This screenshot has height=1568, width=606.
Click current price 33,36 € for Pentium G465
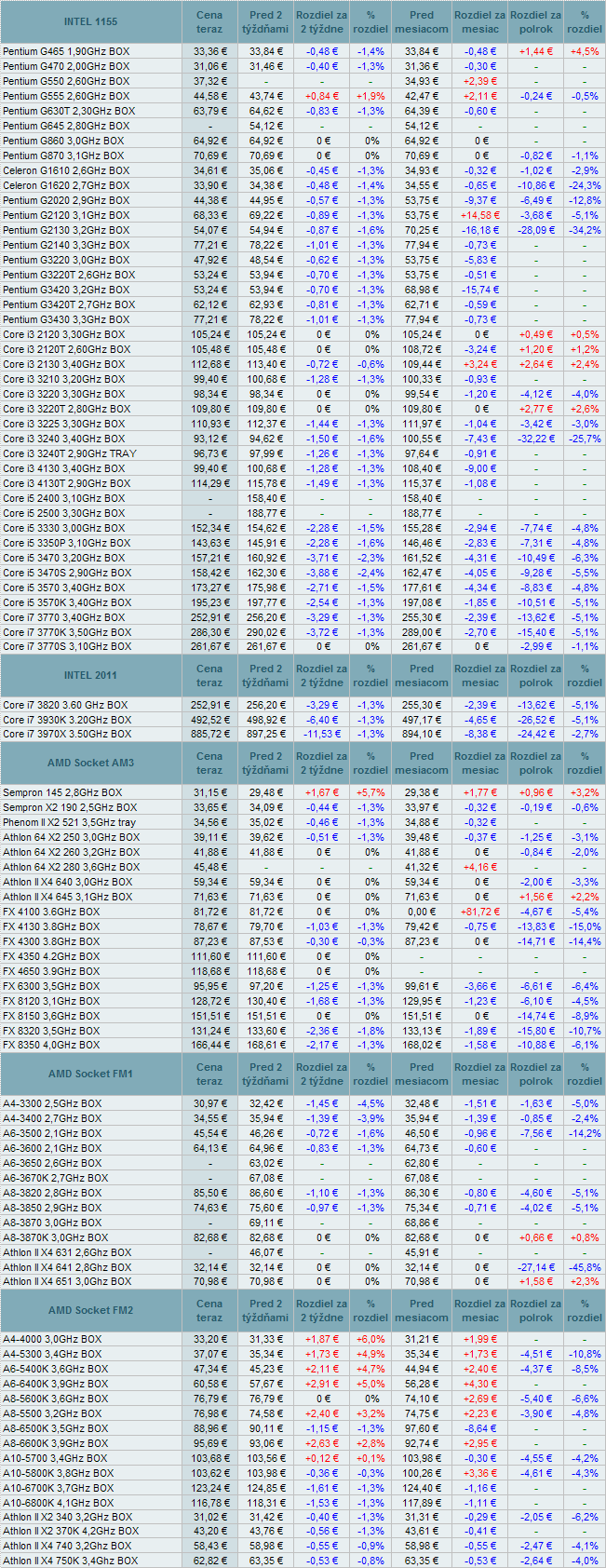pyautogui.click(x=209, y=51)
